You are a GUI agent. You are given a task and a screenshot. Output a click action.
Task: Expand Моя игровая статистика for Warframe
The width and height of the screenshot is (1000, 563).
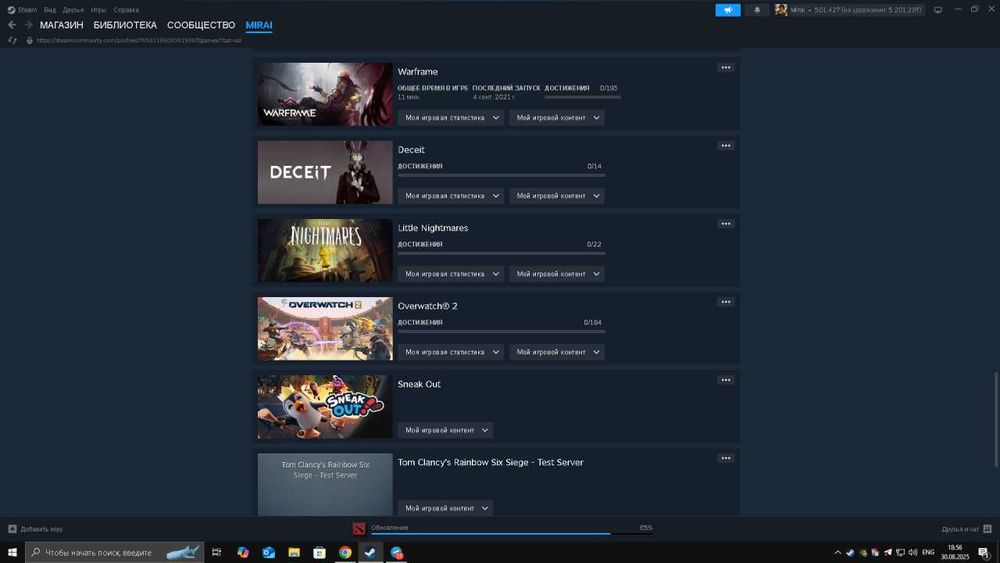click(x=451, y=117)
